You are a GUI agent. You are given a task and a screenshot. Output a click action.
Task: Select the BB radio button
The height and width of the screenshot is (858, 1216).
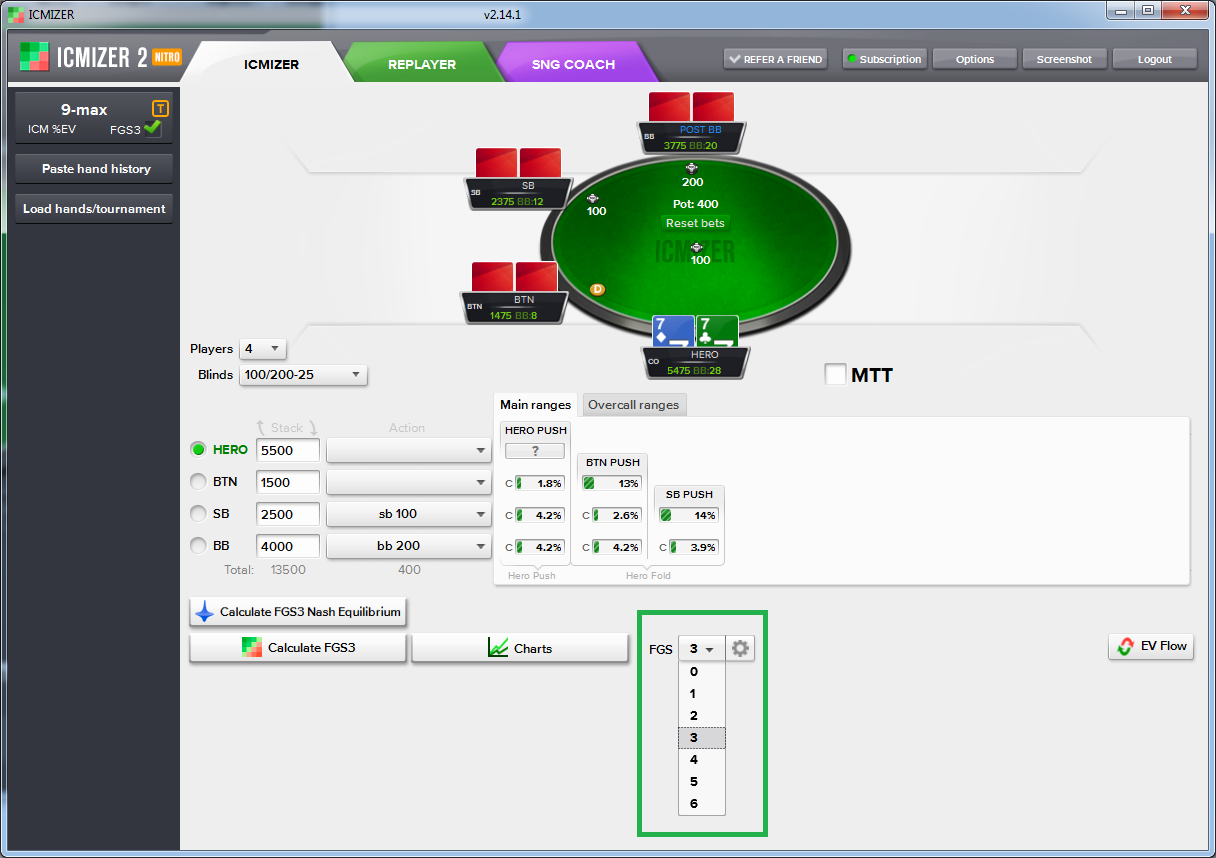(x=198, y=546)
